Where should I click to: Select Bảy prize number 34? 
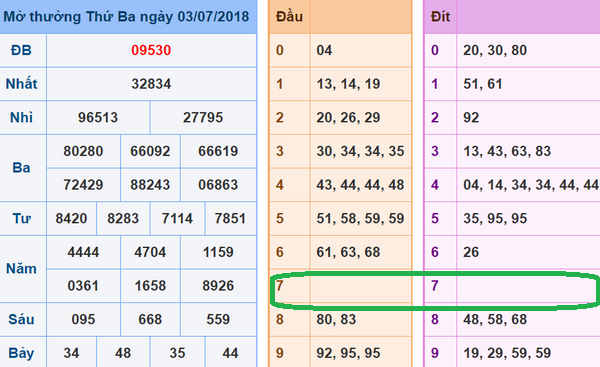coord(71,353)
